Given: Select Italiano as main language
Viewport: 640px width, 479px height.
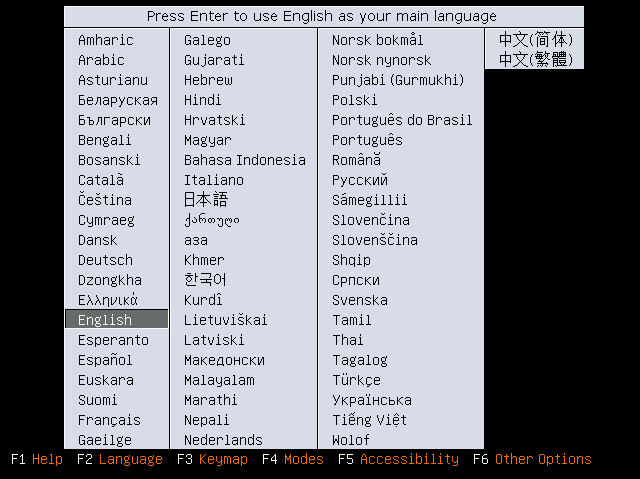Looking at the screenshot, I should 213,180.
